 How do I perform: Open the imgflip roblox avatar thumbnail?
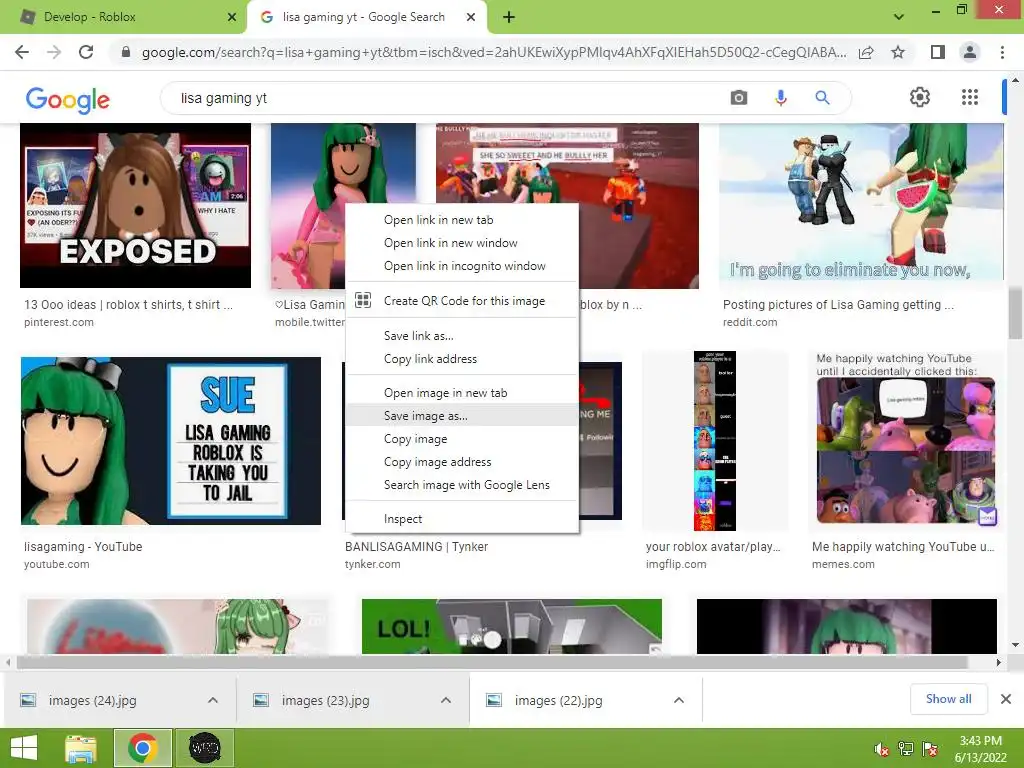(714, 441)
